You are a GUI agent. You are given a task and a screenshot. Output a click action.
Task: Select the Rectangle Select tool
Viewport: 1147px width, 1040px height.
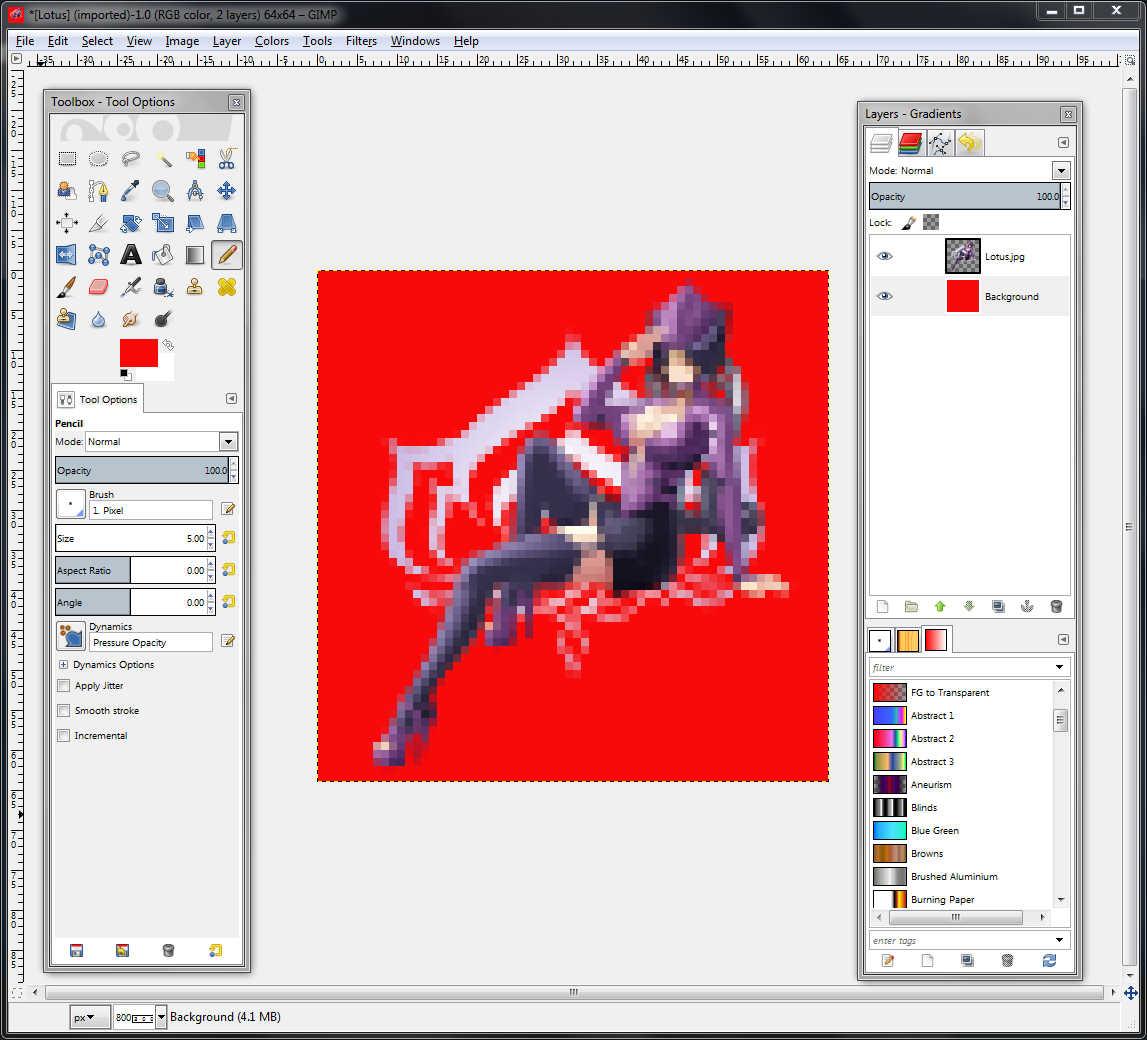(x=67, y=158)
